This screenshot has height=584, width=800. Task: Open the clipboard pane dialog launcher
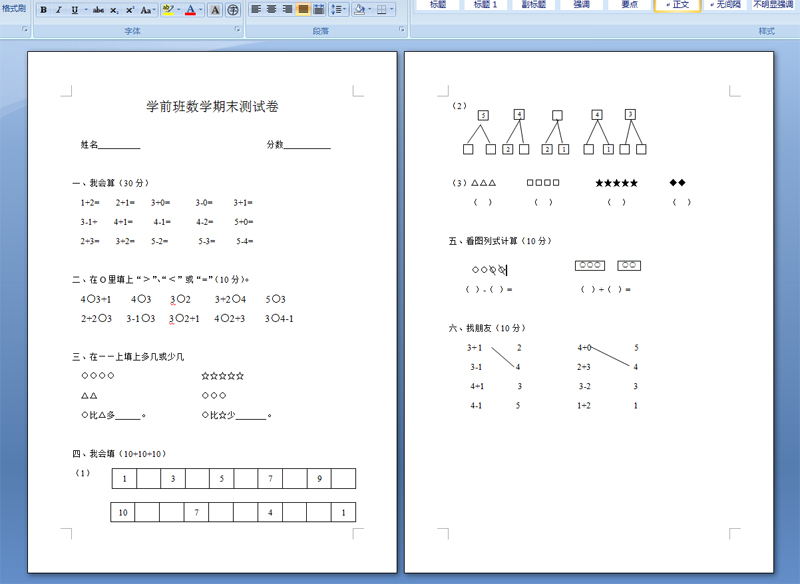24,30
